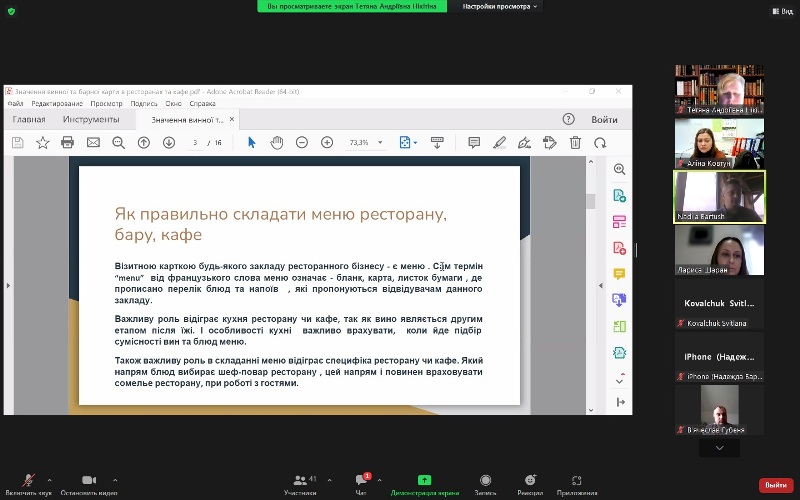Select the Hand pan tool
The height and width of the screenshot is (500, 800).
pyautogui.click(x=276, y=143)
